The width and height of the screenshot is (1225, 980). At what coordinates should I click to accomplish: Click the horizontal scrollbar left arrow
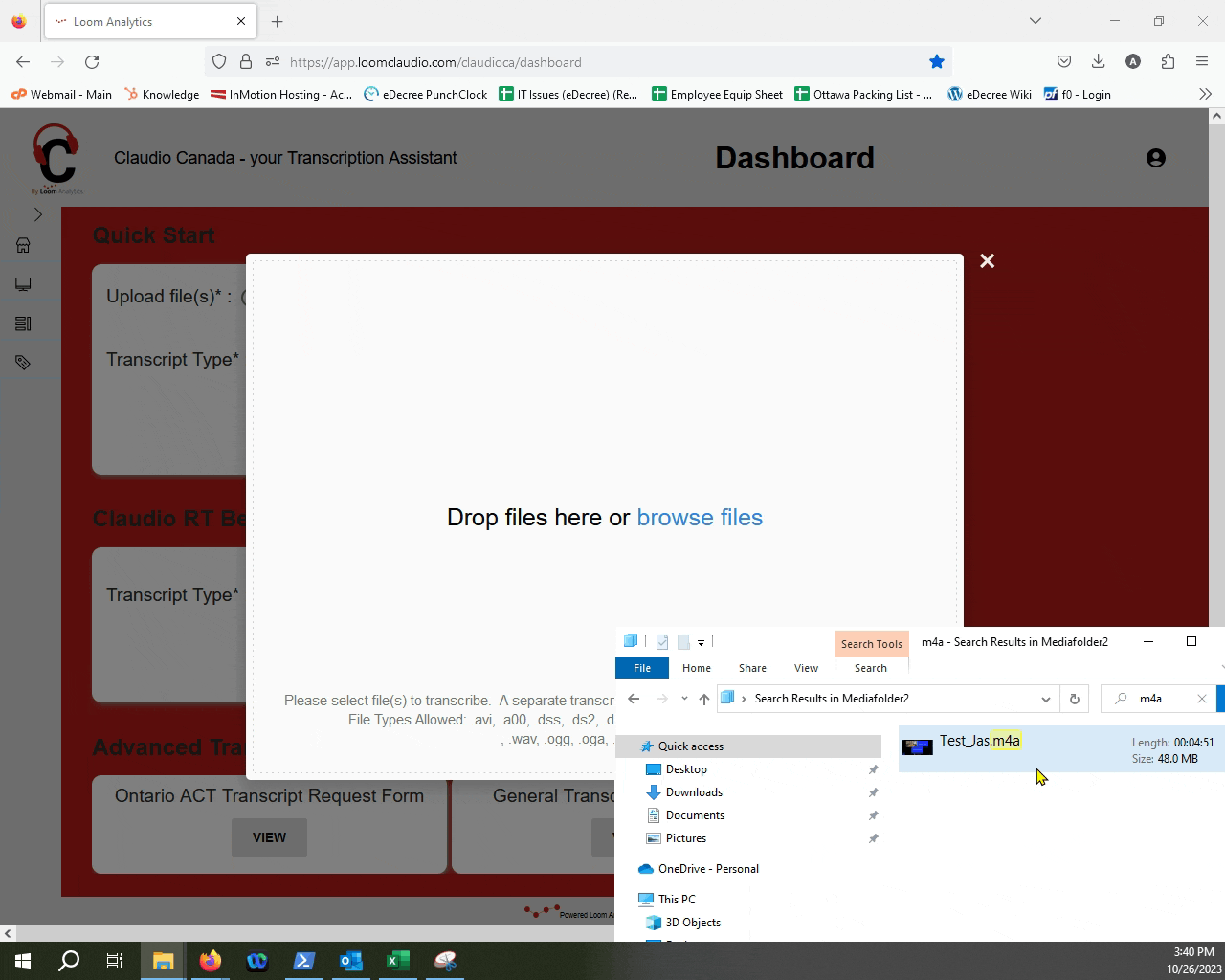pos(8,933)
